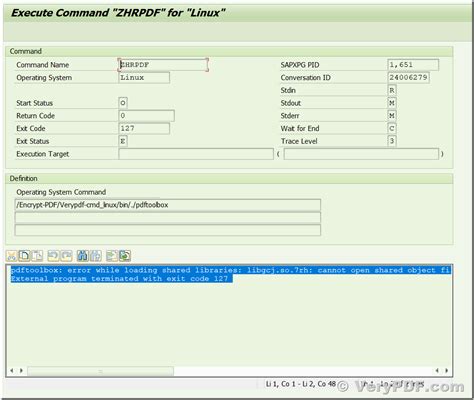
Task: Click the Save as local file icon
Action: (125, 256)
